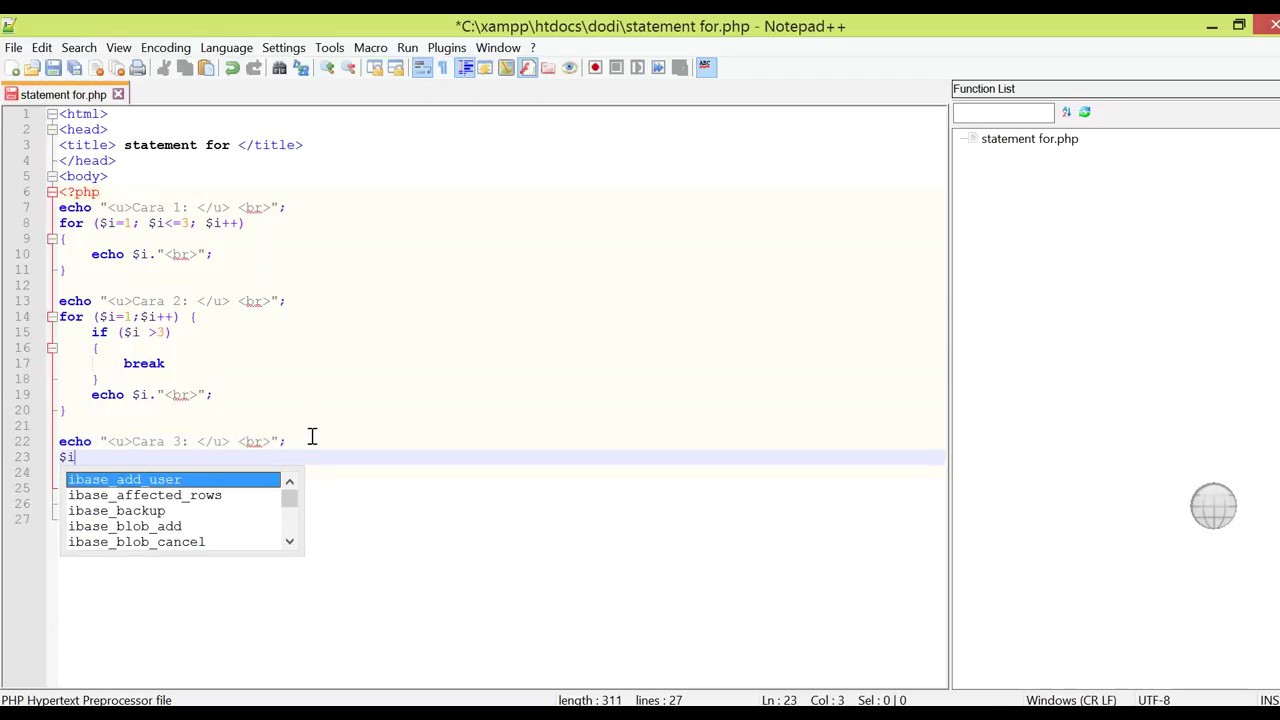The width and height of the screenshot is (1280, 720).
Task: Toggle show all characters pilcrow icon
Action: (443, 68)
